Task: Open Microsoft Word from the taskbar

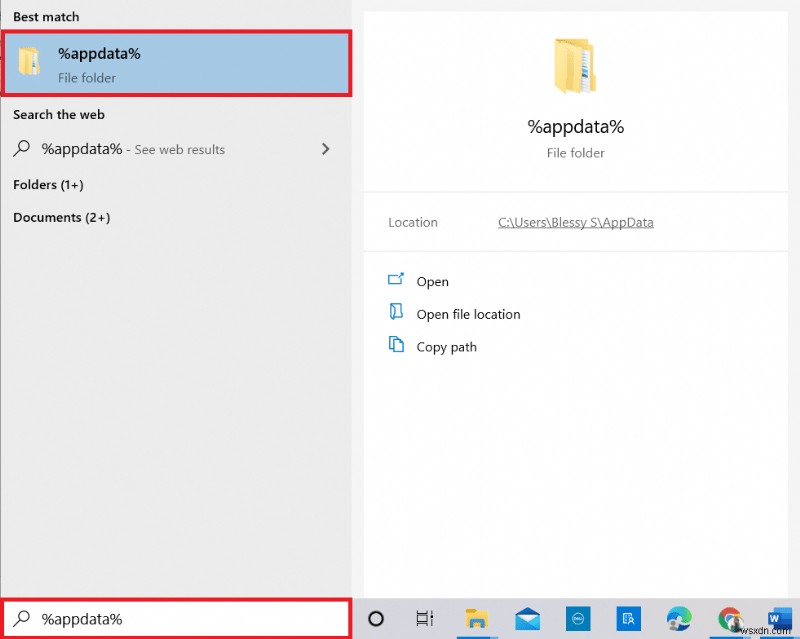Action: [x=779, y=620]
